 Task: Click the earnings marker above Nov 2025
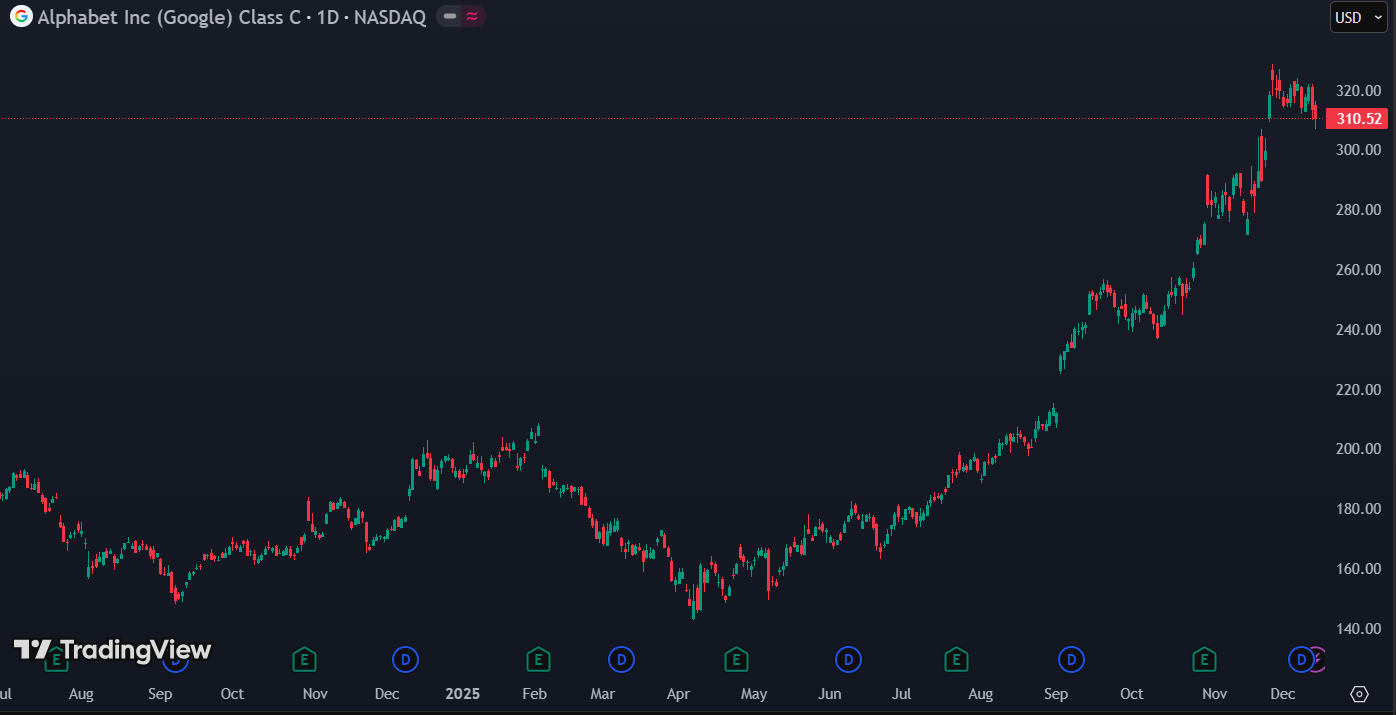[x=1204, y=659]
